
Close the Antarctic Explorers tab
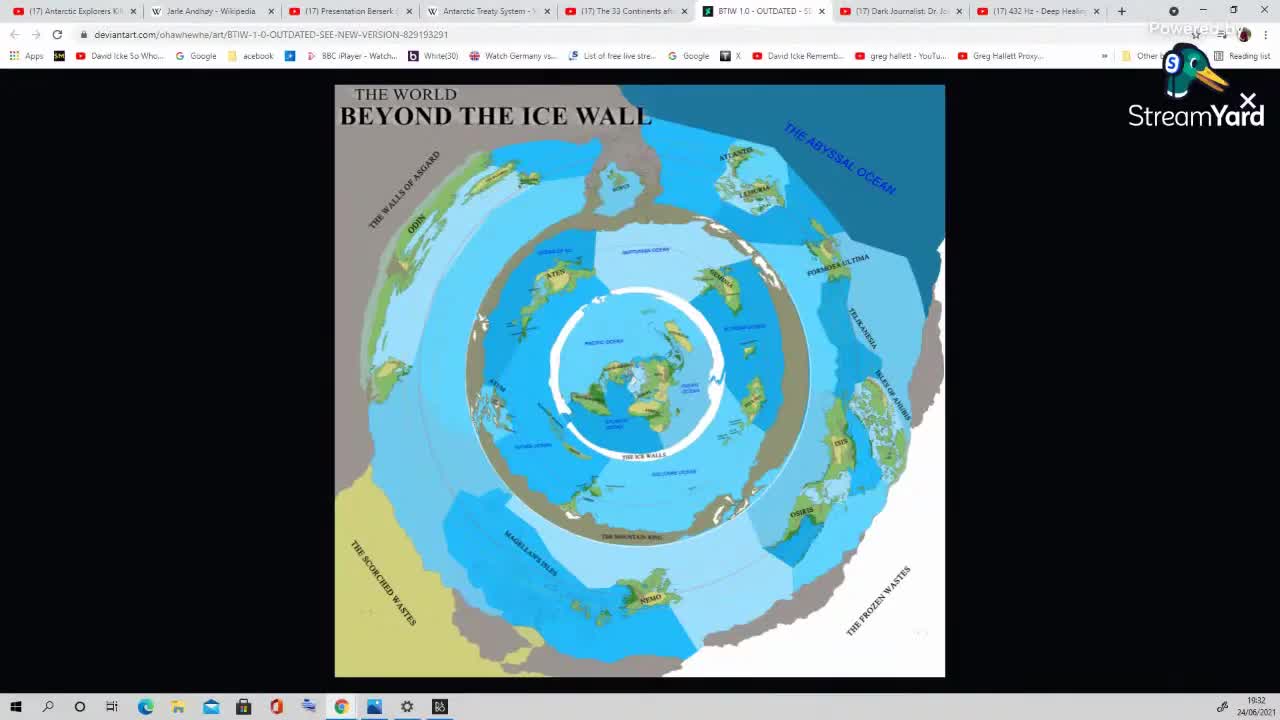tap(133, 11)
